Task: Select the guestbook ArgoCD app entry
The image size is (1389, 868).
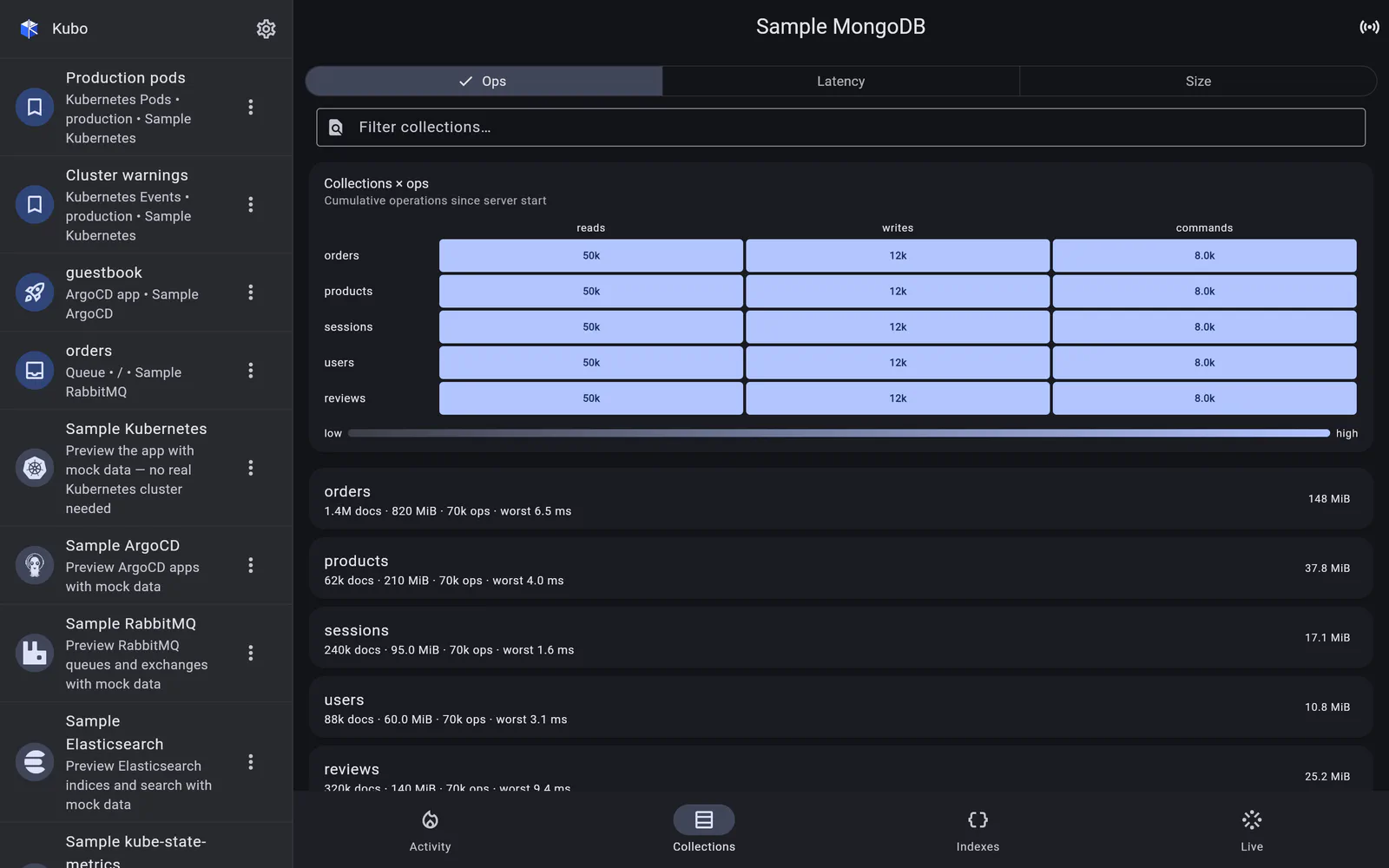Action: [x=146, y=293]
